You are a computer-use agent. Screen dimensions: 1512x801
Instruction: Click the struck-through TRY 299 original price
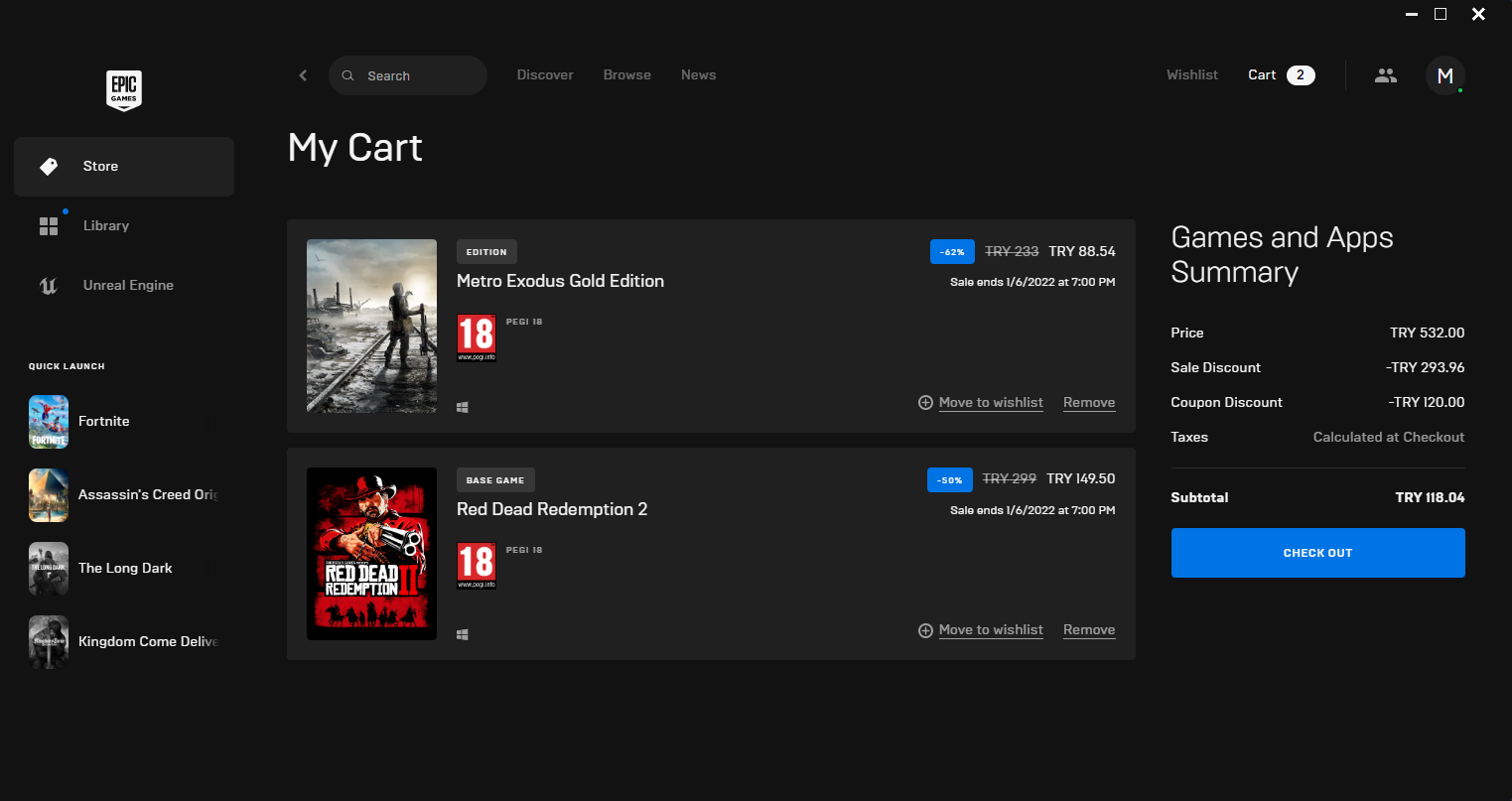[x=1010, y=478]
